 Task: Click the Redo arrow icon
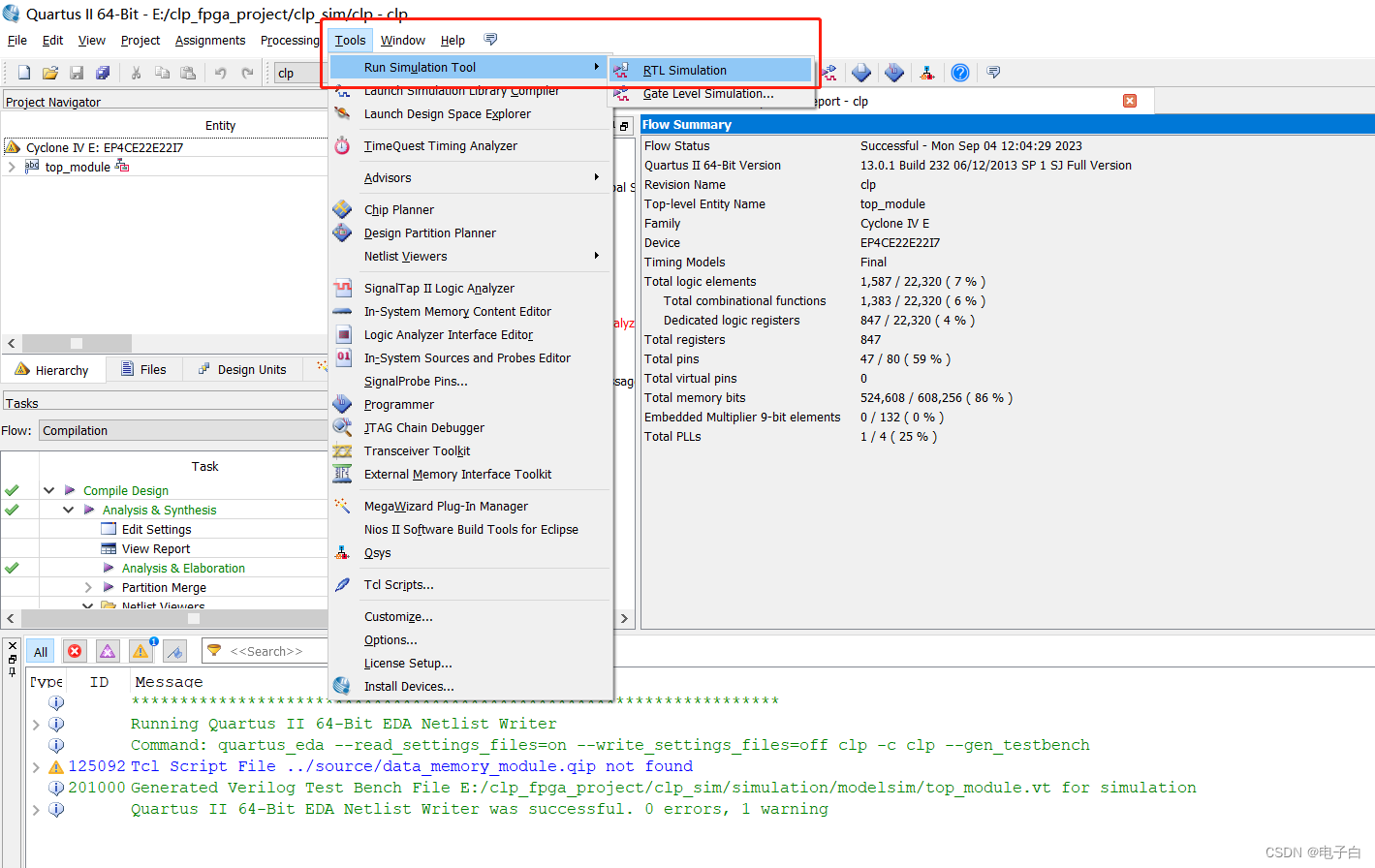247,73
